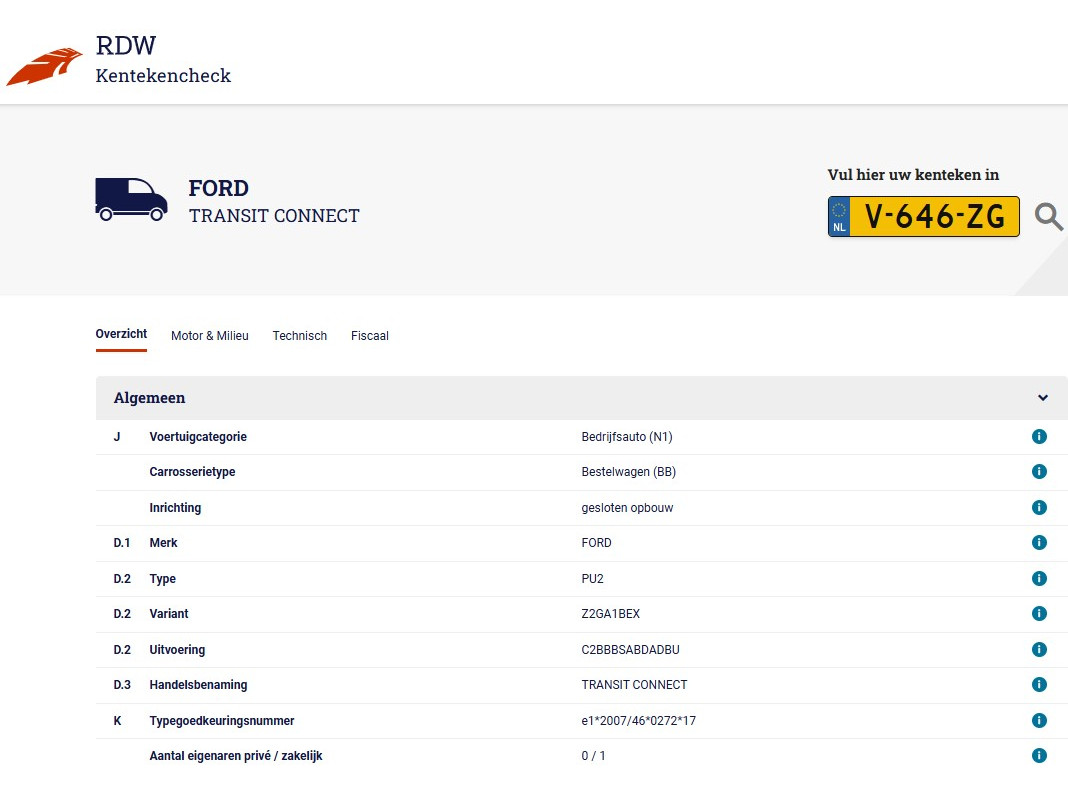
Task: Click the value 'gesloten opbouw'
Action: (627, 507)
